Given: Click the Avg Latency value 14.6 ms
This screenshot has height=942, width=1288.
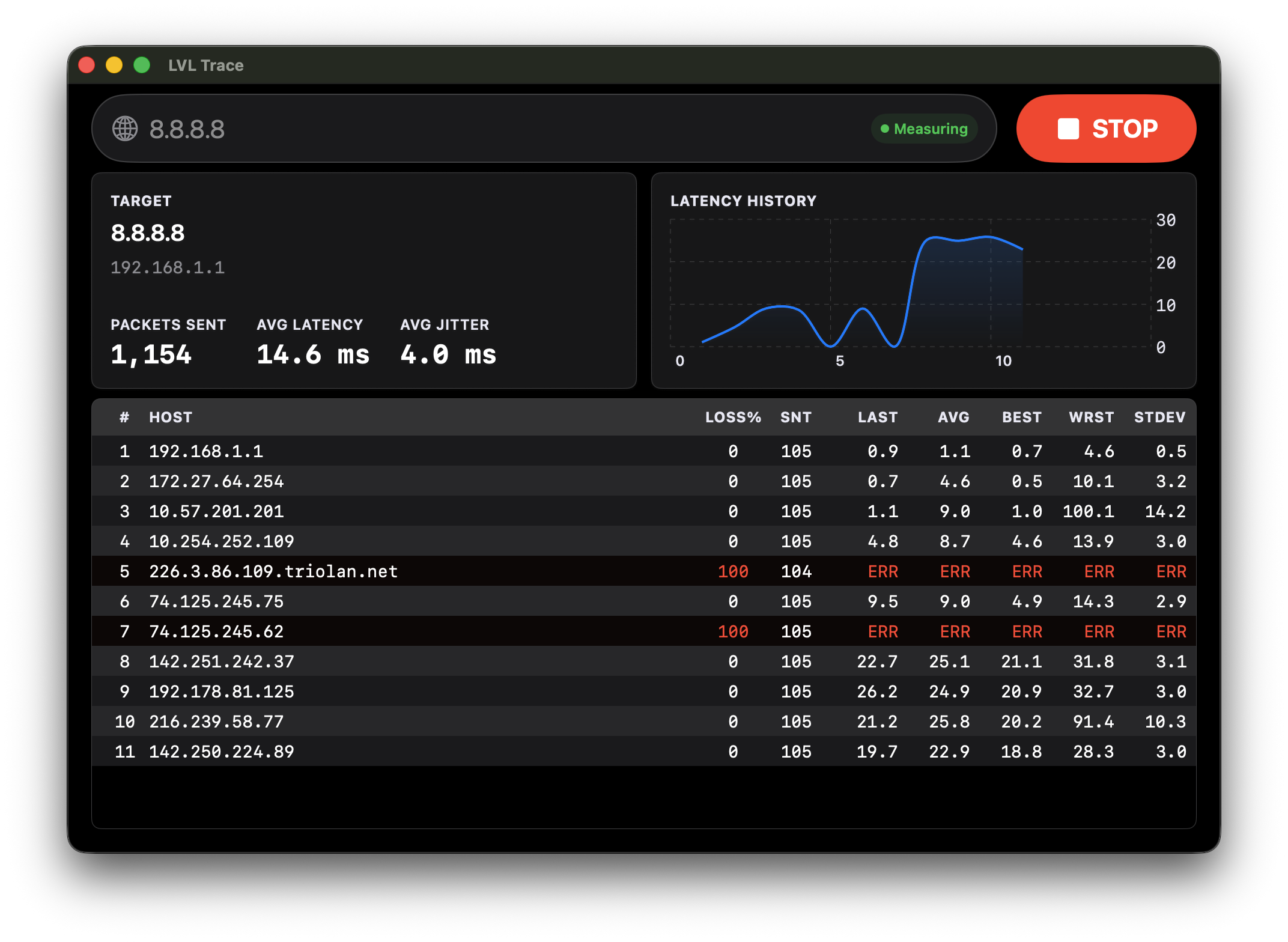Looking at the screenshot, I should point(312,354).
